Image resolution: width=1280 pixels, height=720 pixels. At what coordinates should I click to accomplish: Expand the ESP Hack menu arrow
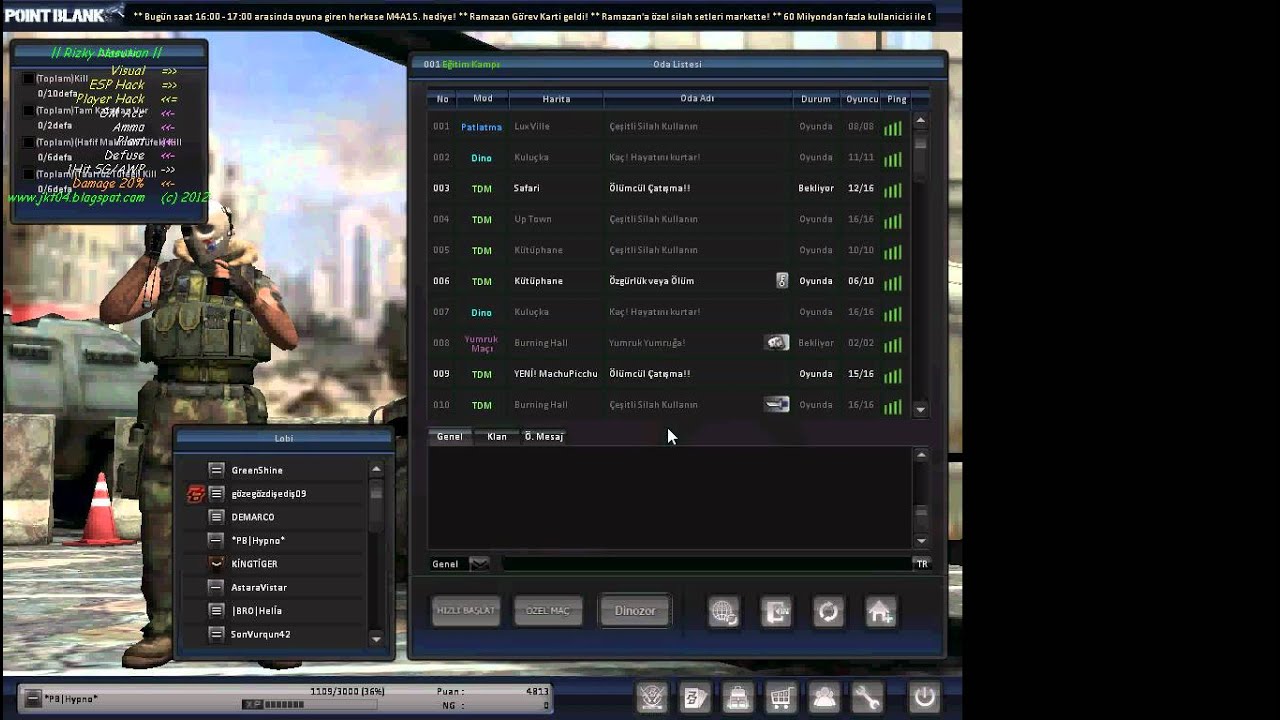pos(168,85)
